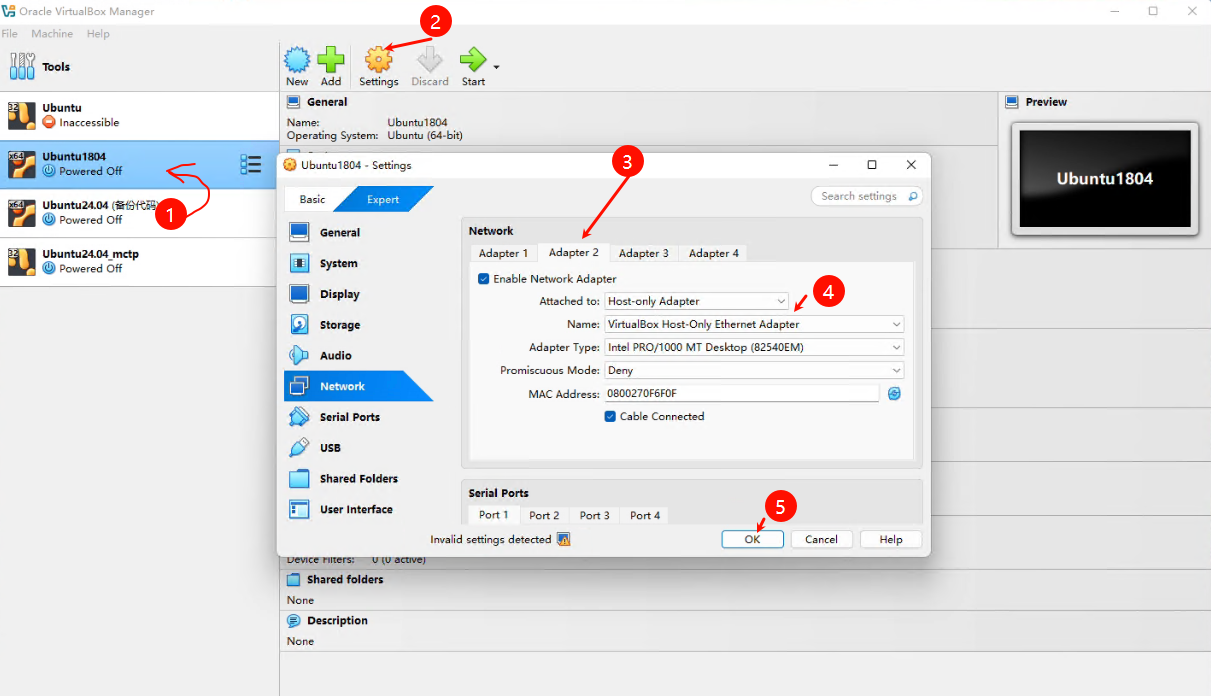Click the invalid settings warning icon
This screenshot has height=696, width=1211.
pyautogui.click(x=563, y=539)
